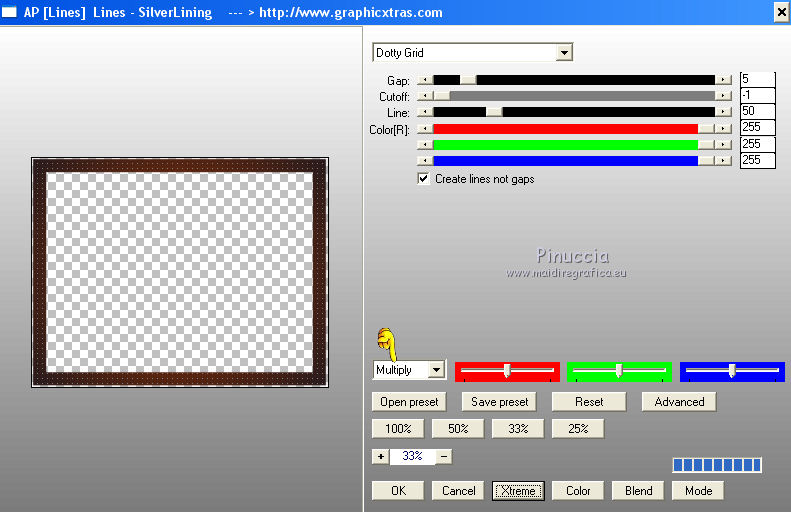
Task: Click the Reset button
Action: (x=589, y=402)
